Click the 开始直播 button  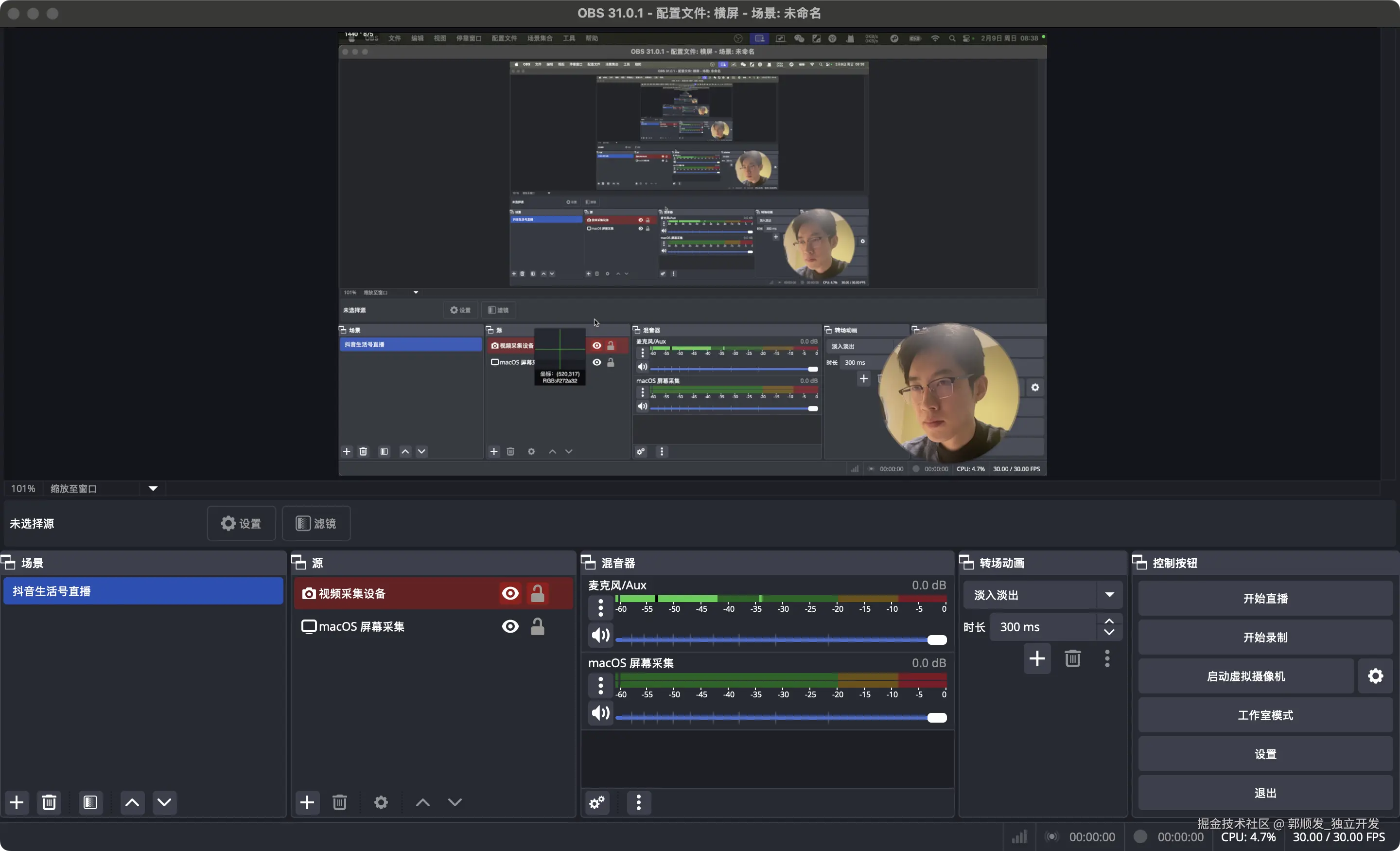pyautogui.click(x=1265, y=598)
